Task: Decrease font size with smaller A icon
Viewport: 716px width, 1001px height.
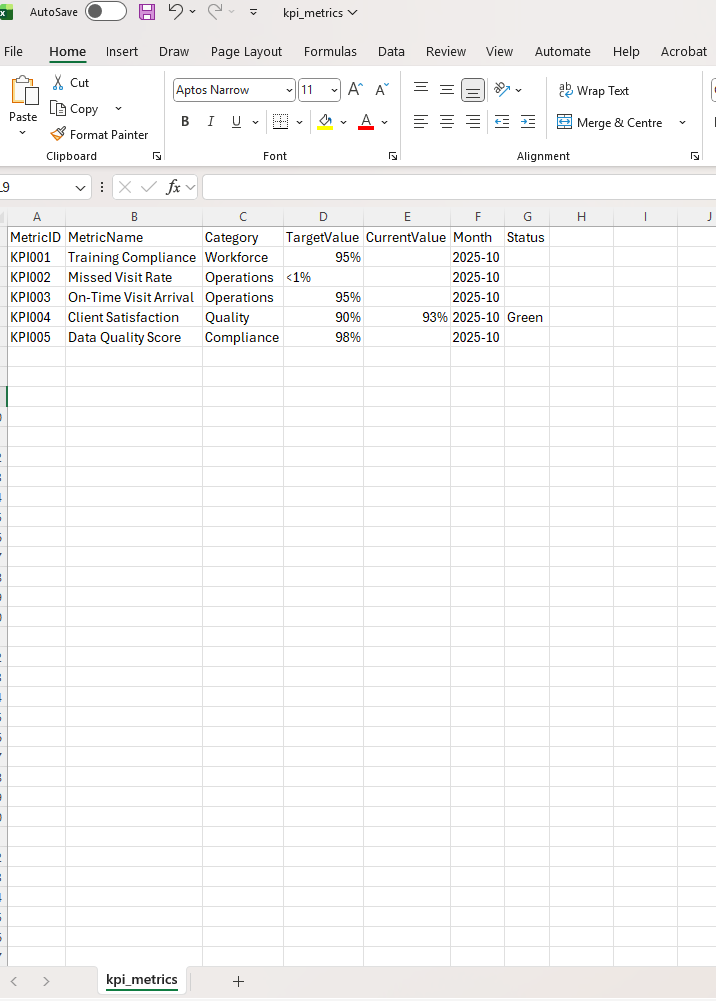Action: (x=382, y=90)
